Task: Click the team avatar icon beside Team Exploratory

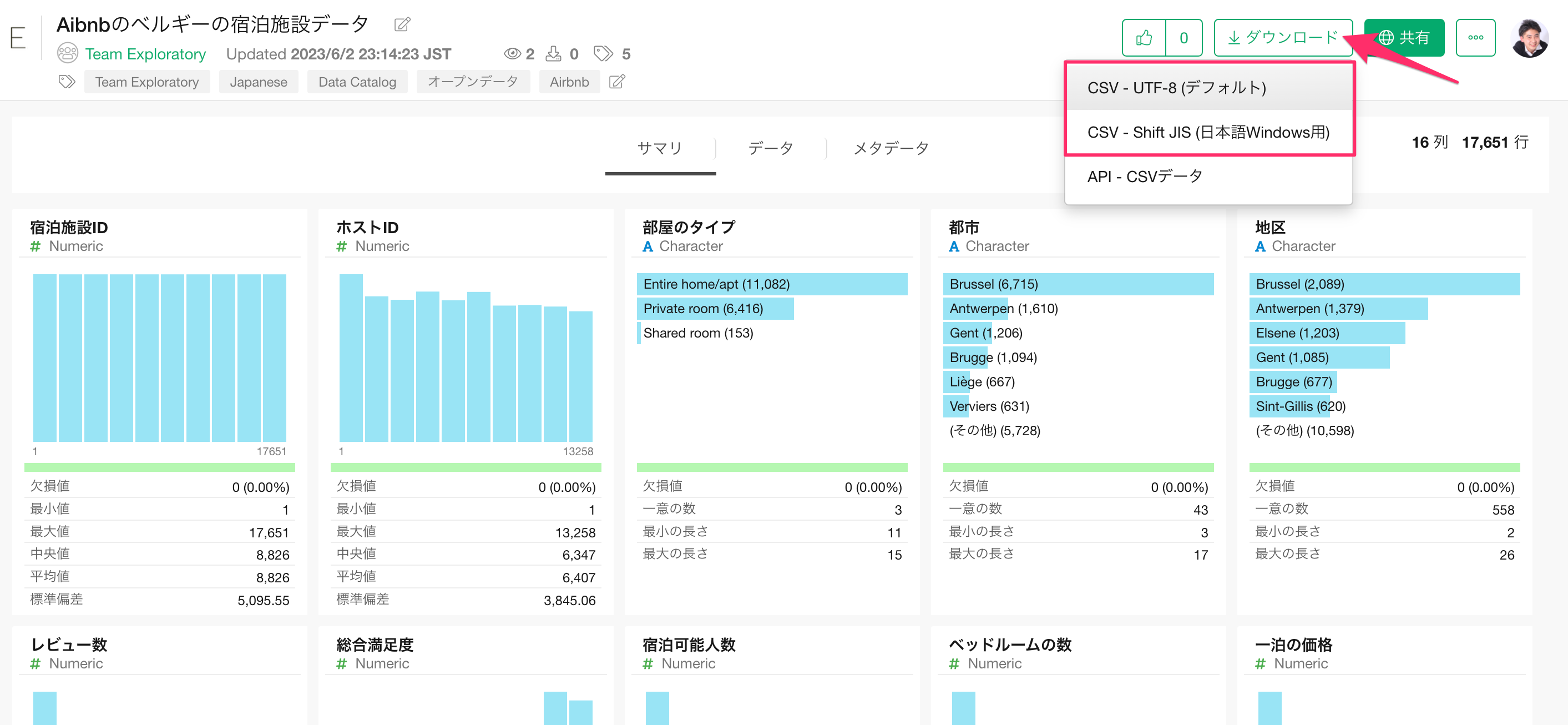Action: point(67,54)
